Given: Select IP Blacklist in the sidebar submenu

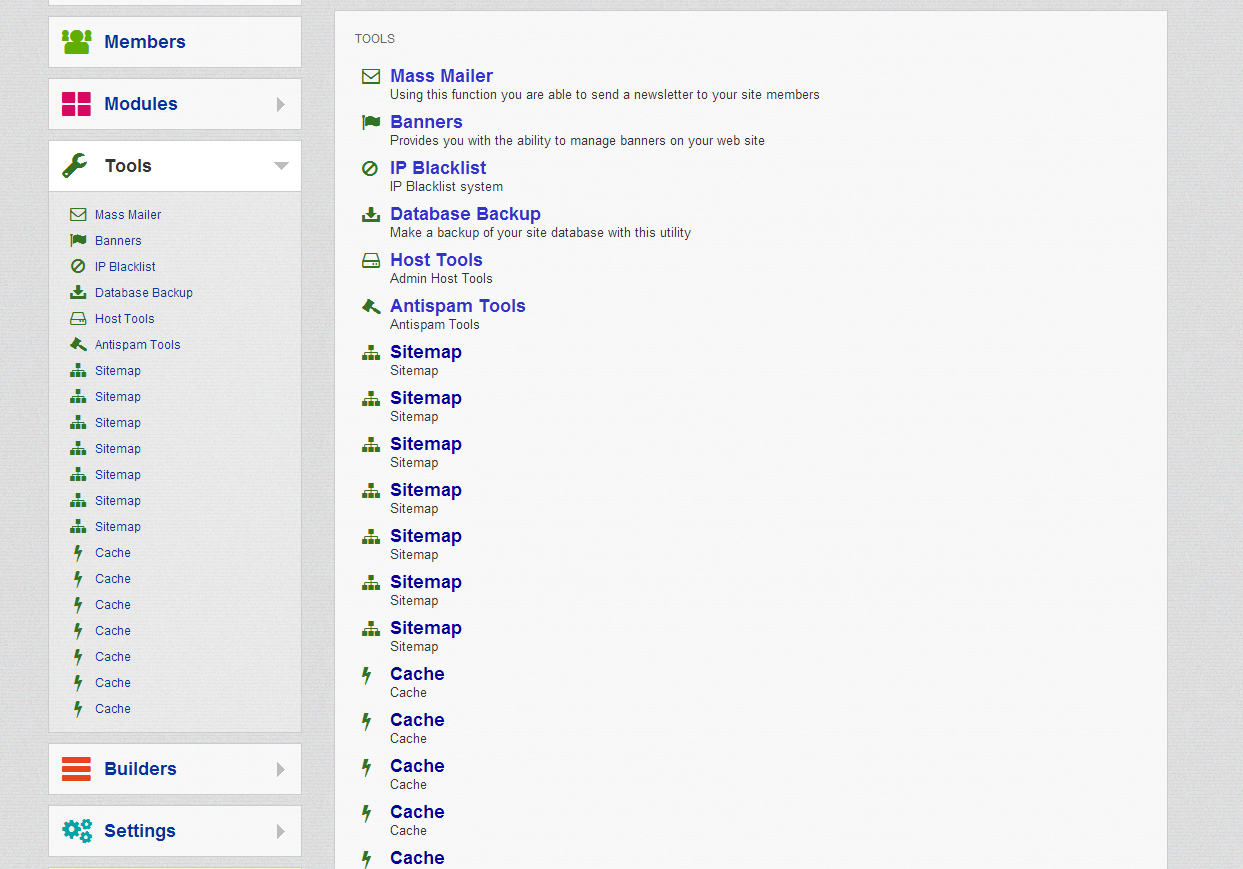Looking at the screenshot, I should click(125, 267).
